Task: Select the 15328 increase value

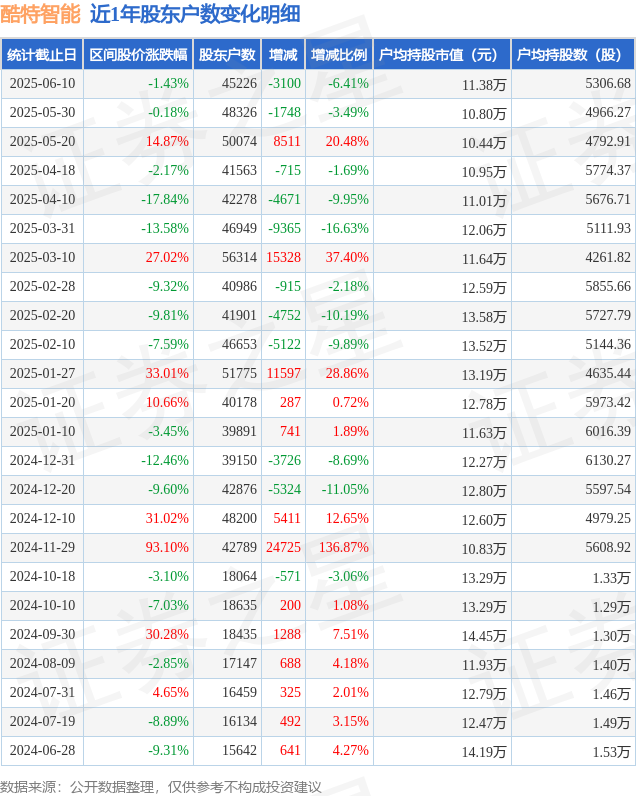Action: (x=283, y=257)
